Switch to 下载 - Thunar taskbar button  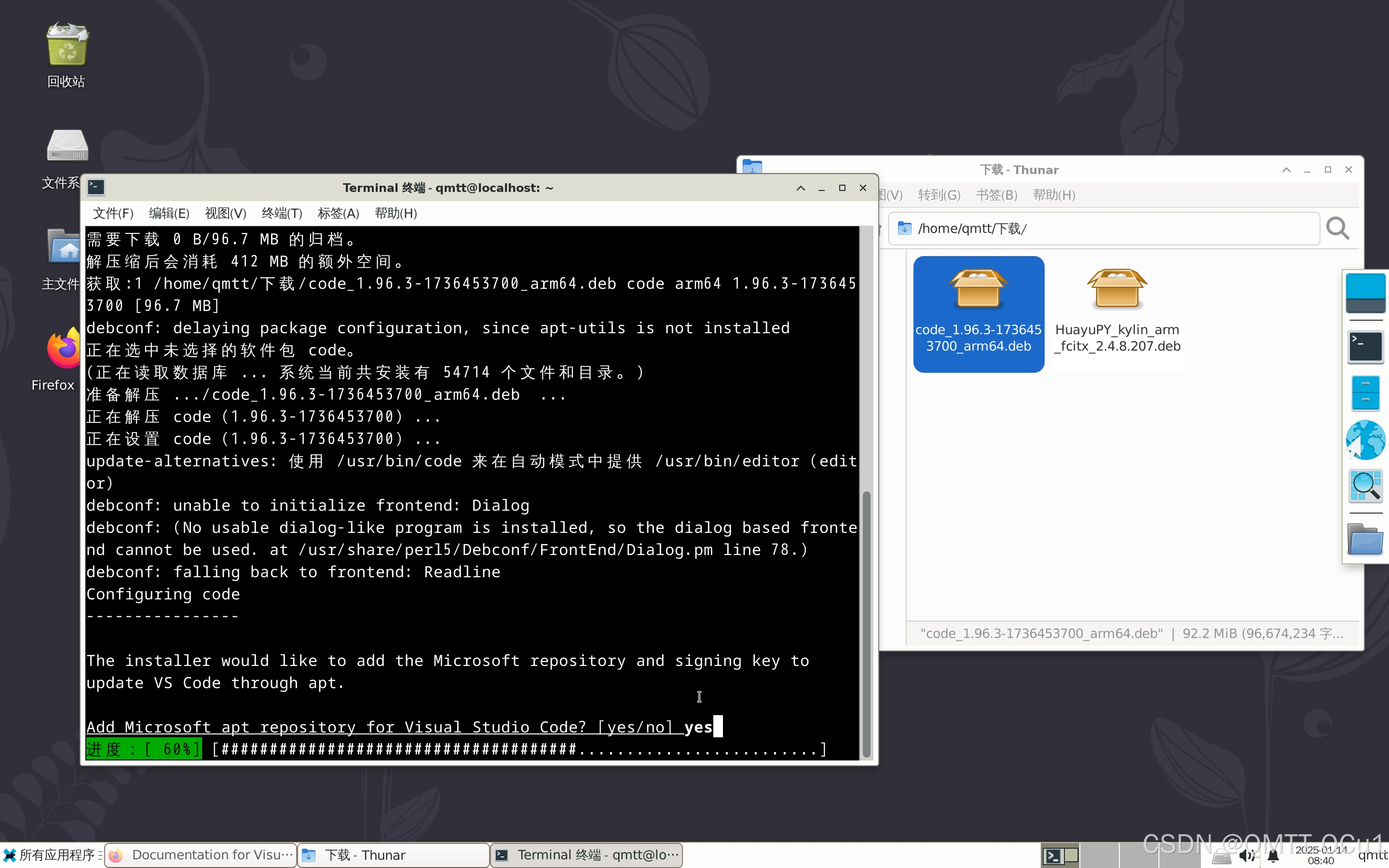coord(393,855)
